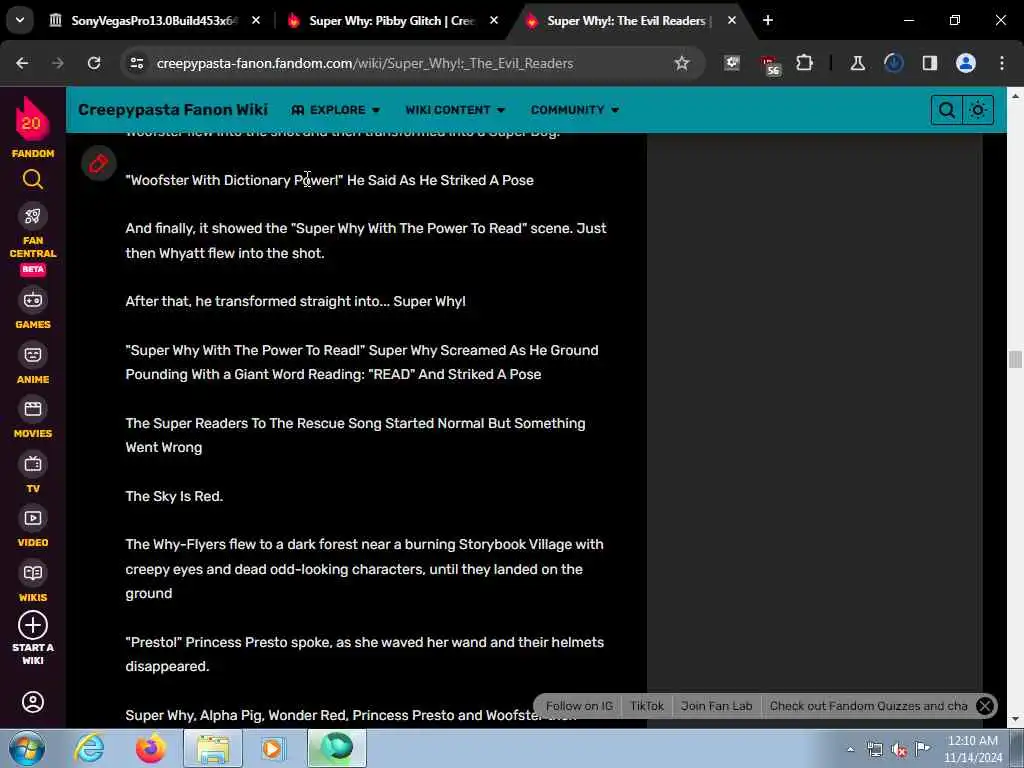Go back to the previous page

(22, 63)
